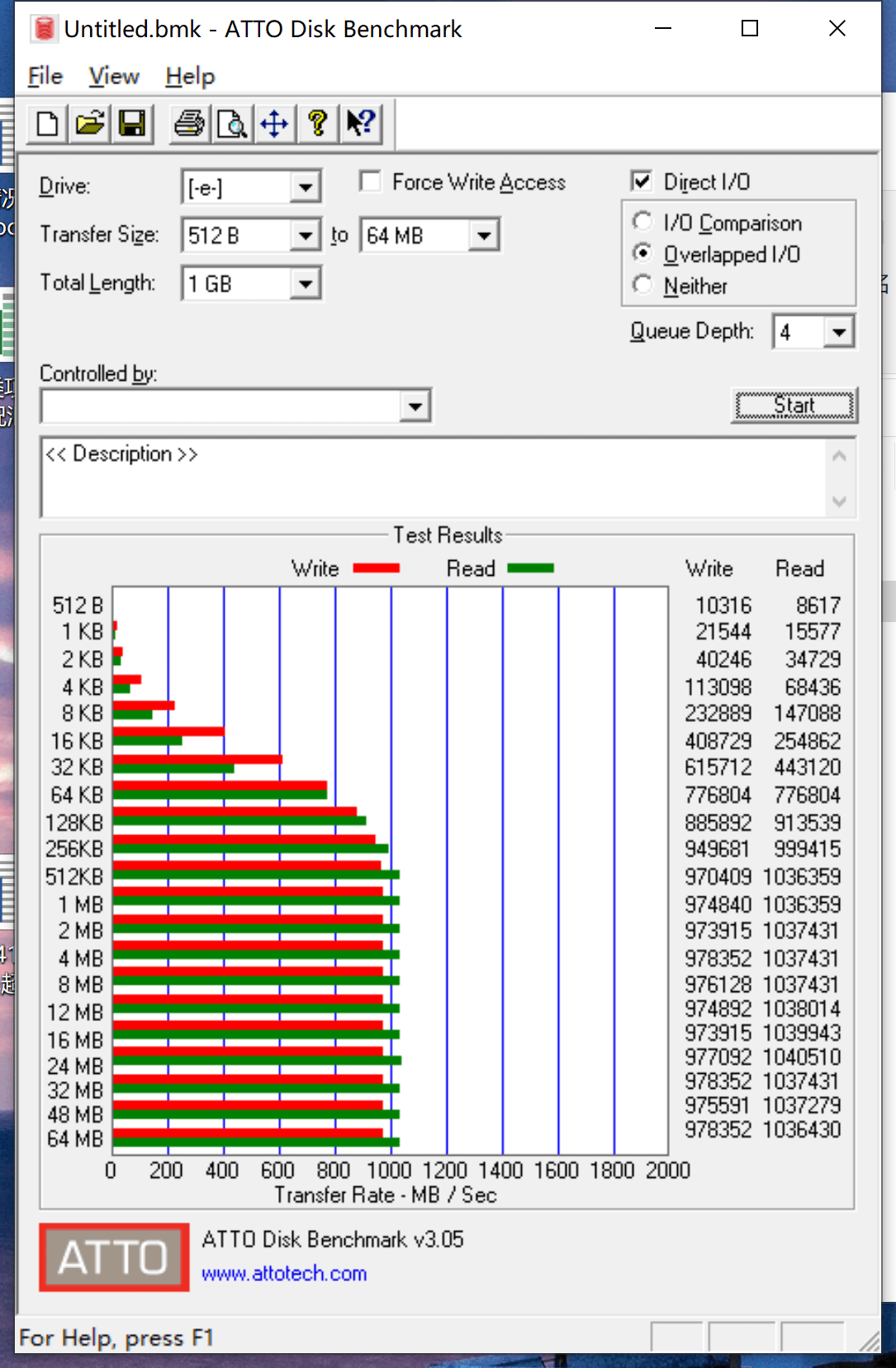Select the I/O Comparison radio button

[x=642, y=222]
